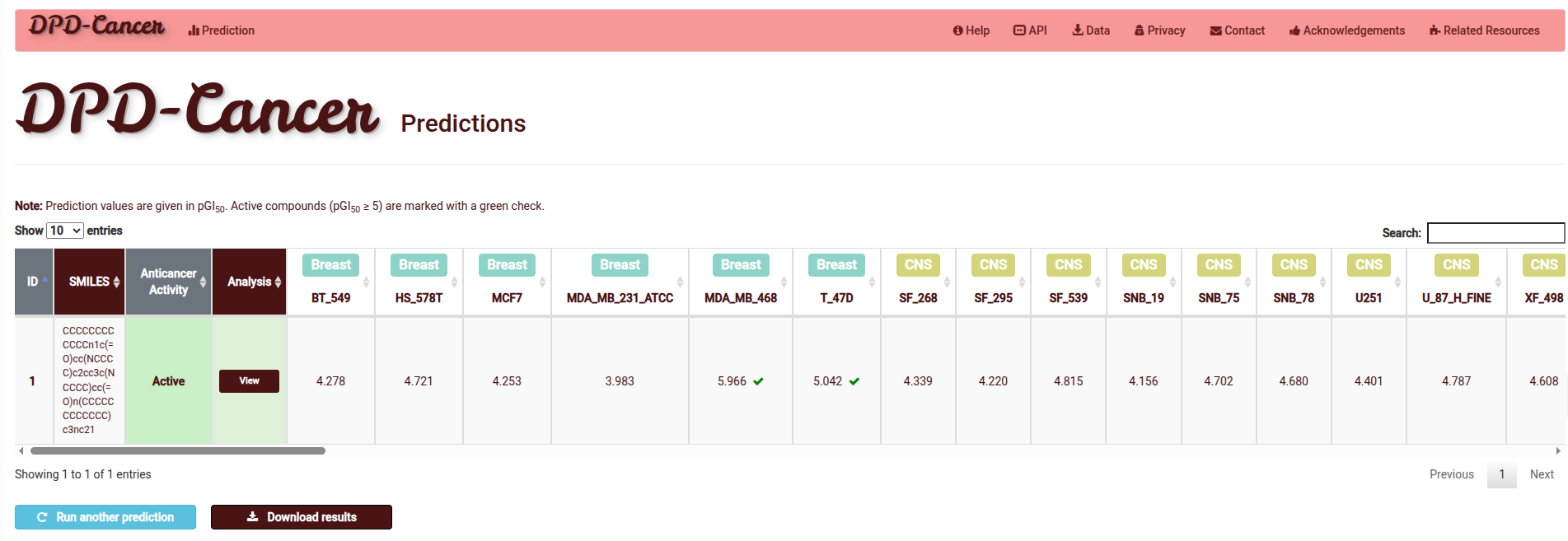The height and width of the screenshot is (541, 1568).
Task: Expand the Show entries dropdown
Action: pos(65,231)
